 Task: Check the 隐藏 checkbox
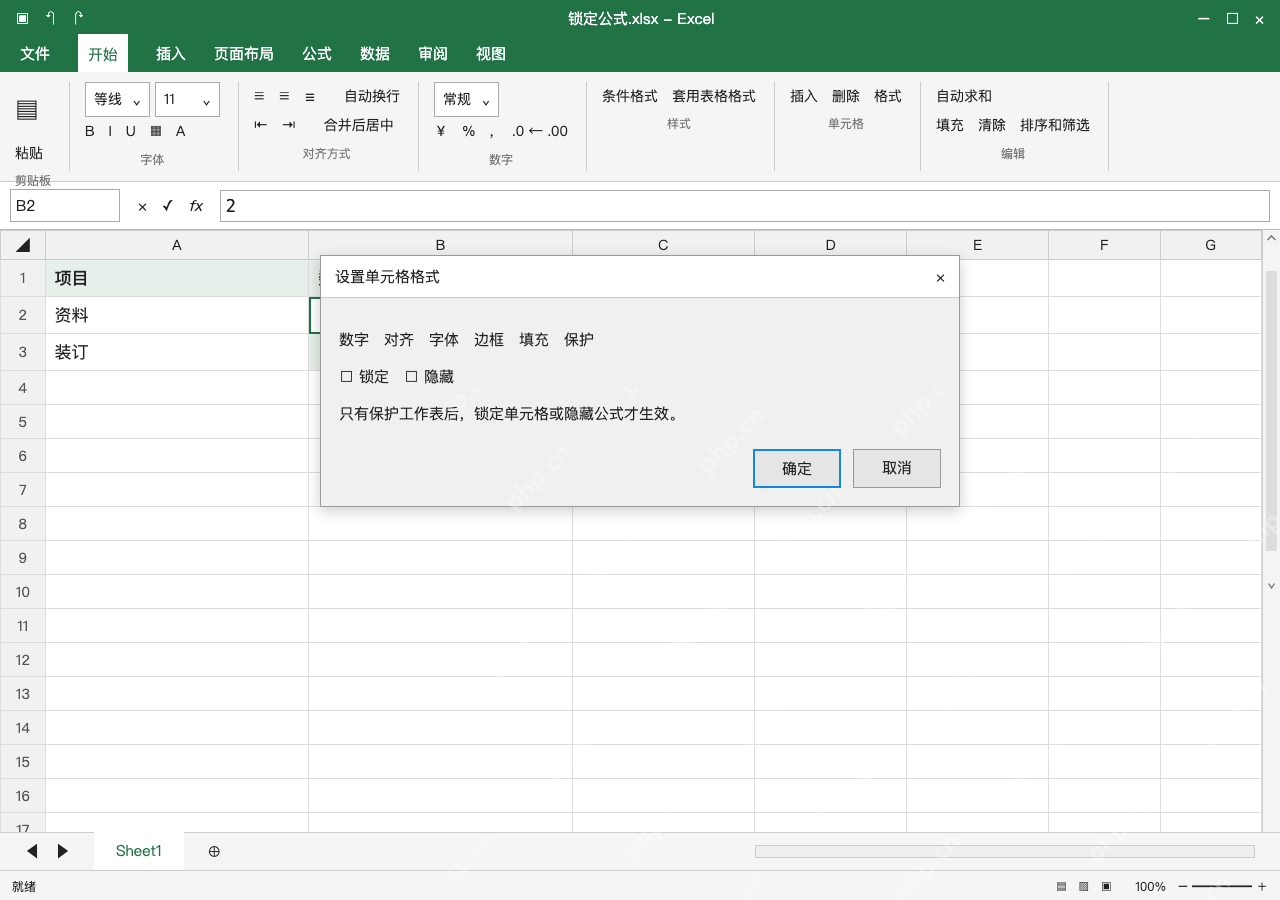(x=411, y=377)
